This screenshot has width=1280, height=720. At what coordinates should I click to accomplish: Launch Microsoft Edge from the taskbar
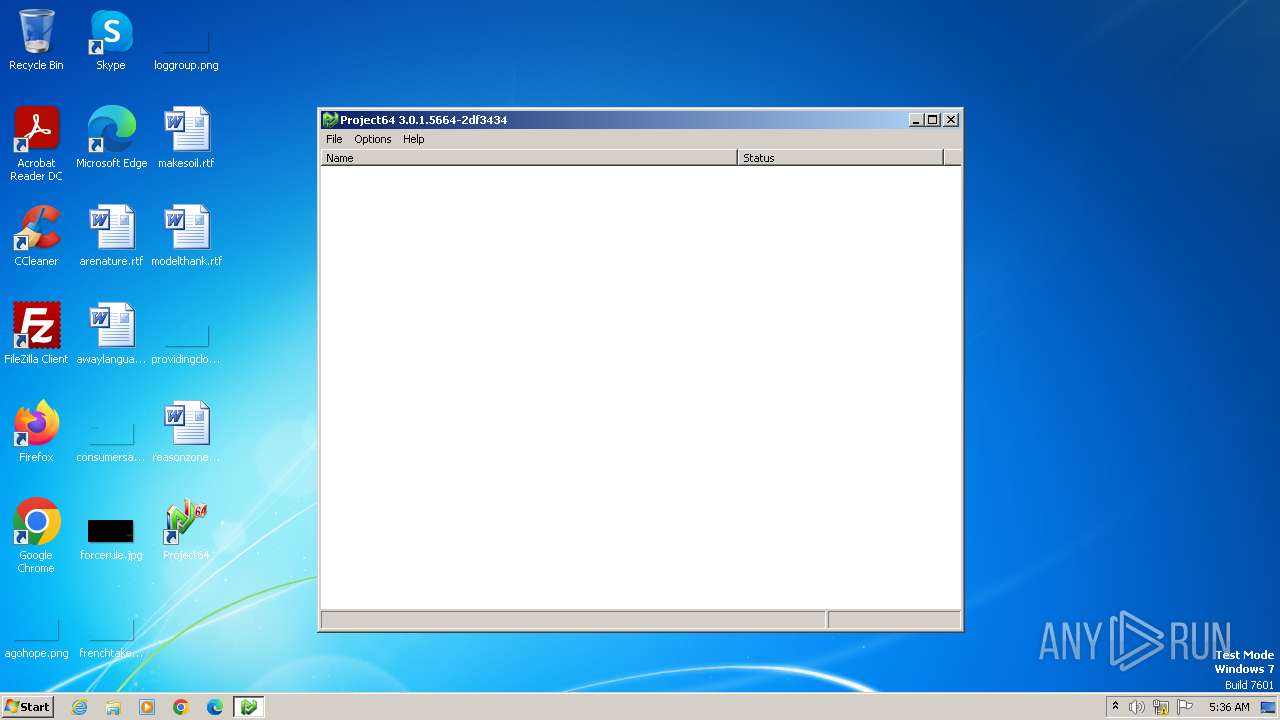tap(215, 707)
